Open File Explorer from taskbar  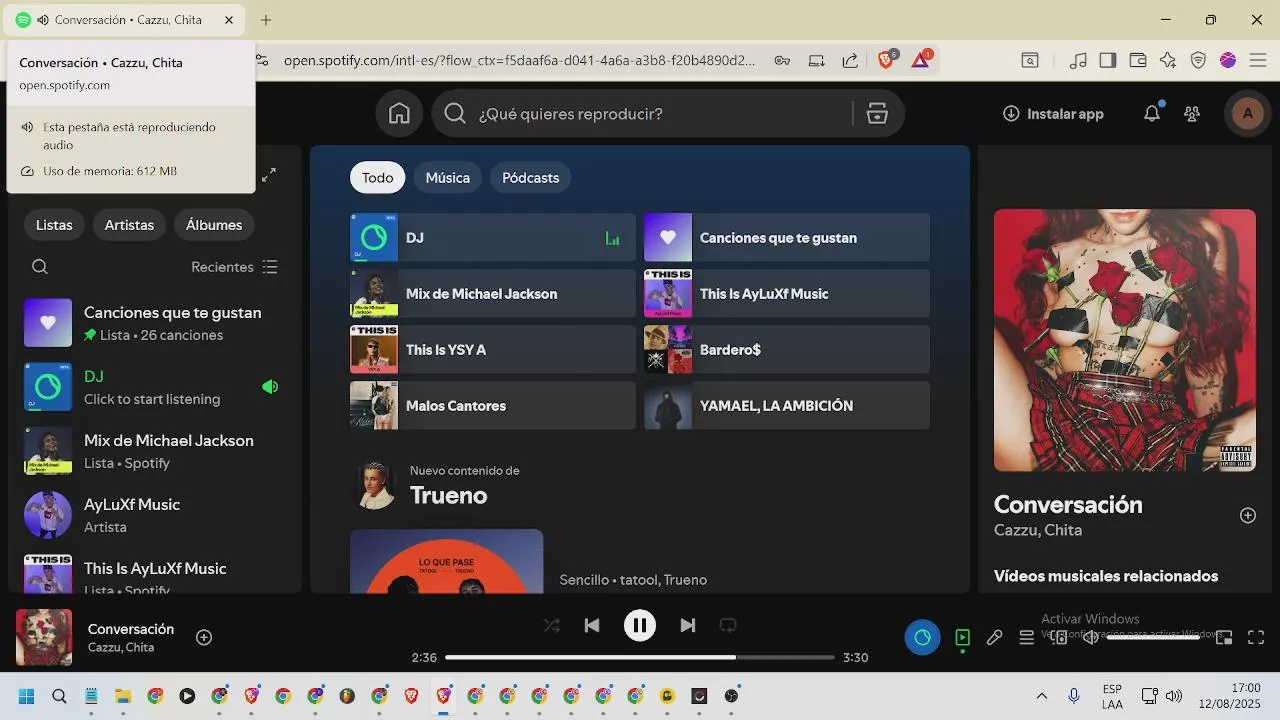click(x=123, y=696)
